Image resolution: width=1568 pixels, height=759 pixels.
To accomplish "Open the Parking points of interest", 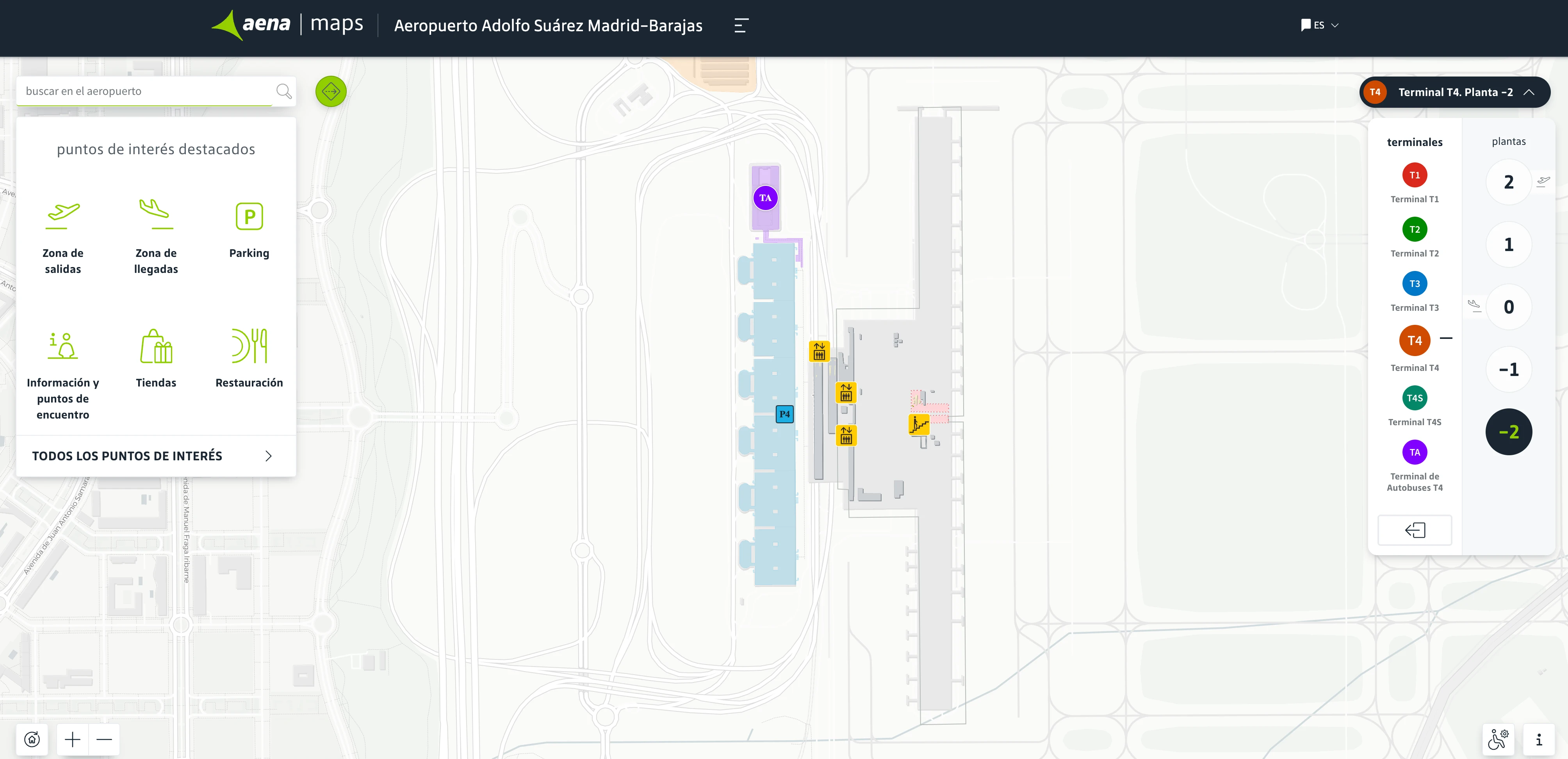I will pos(249,216).
